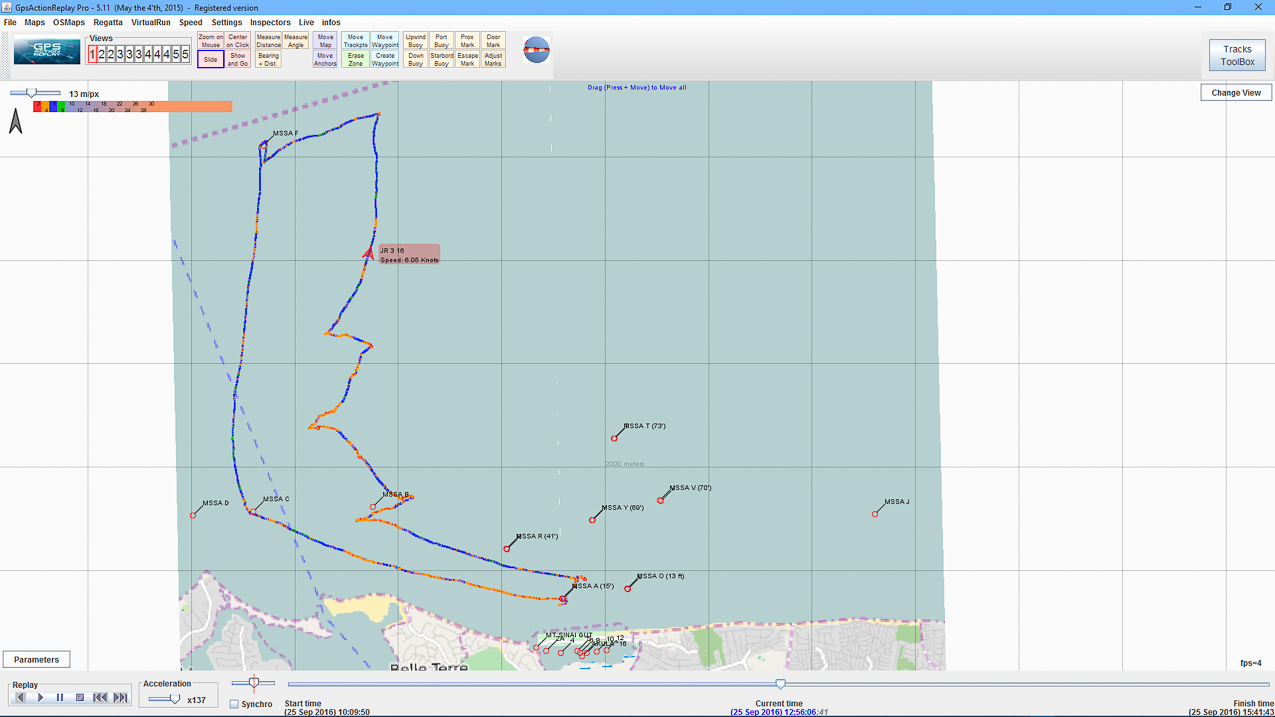Choose the Starbord Buoy tool
1275x717 pixels.
[441, 60]
